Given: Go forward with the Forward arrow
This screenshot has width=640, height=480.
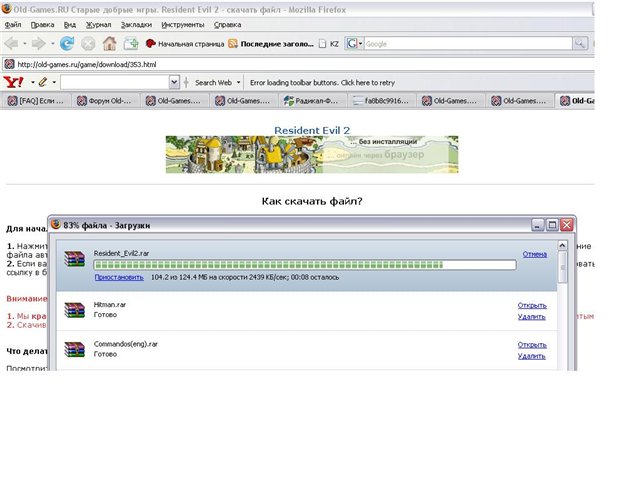Looking at the screenshot, I should [39, 43].
